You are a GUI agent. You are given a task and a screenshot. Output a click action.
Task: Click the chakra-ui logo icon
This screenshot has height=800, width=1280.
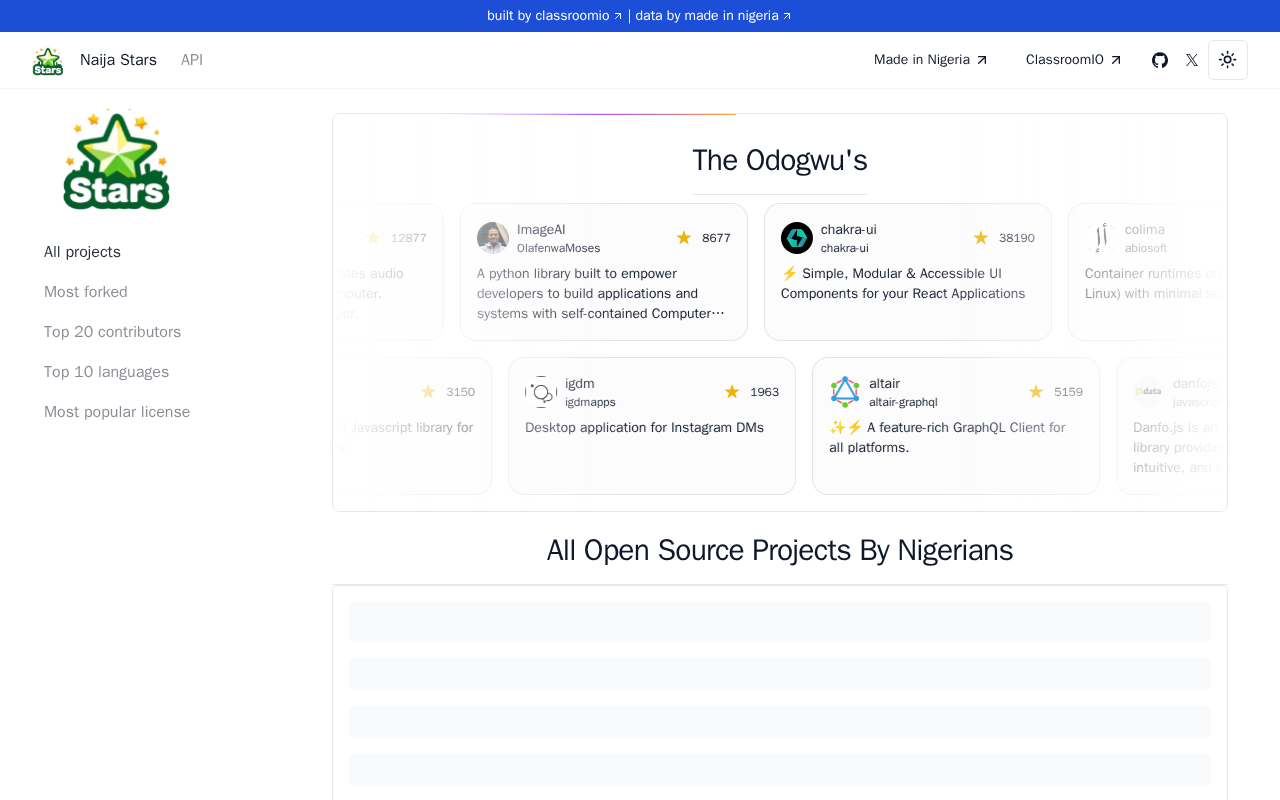click(x=797, y=238)
